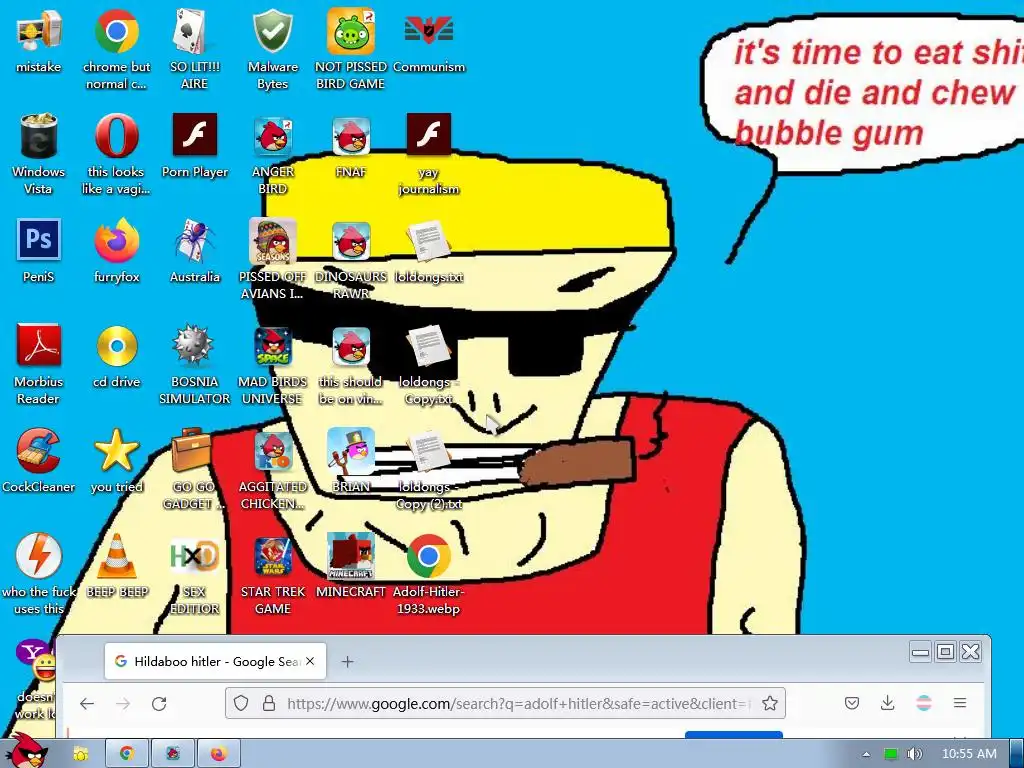The width and height of the screenshot is (1024, 768).
Task: Save page to Pocket
Action: click(852, 703)
